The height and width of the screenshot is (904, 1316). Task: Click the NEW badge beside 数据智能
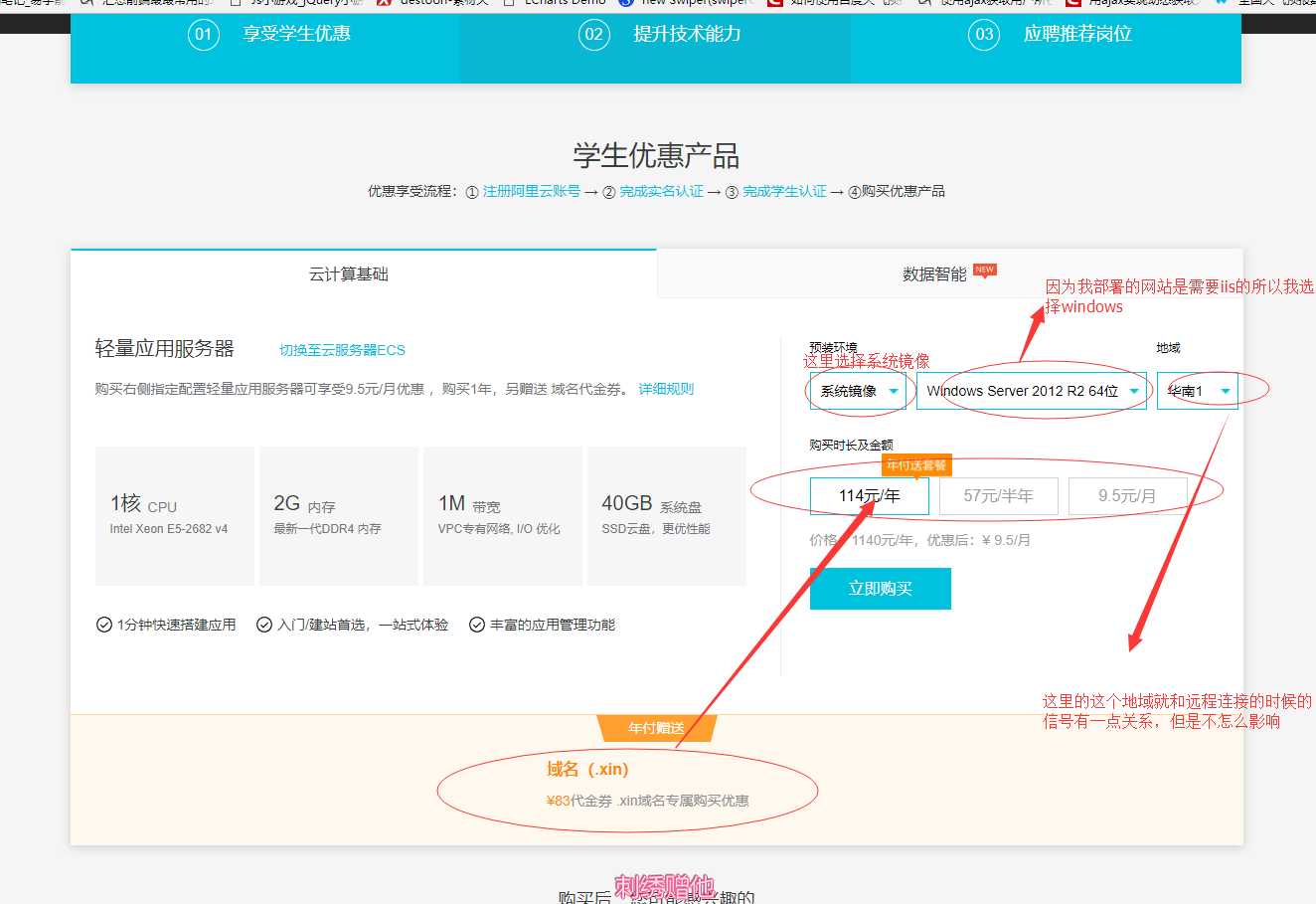[x=985, y=270]
